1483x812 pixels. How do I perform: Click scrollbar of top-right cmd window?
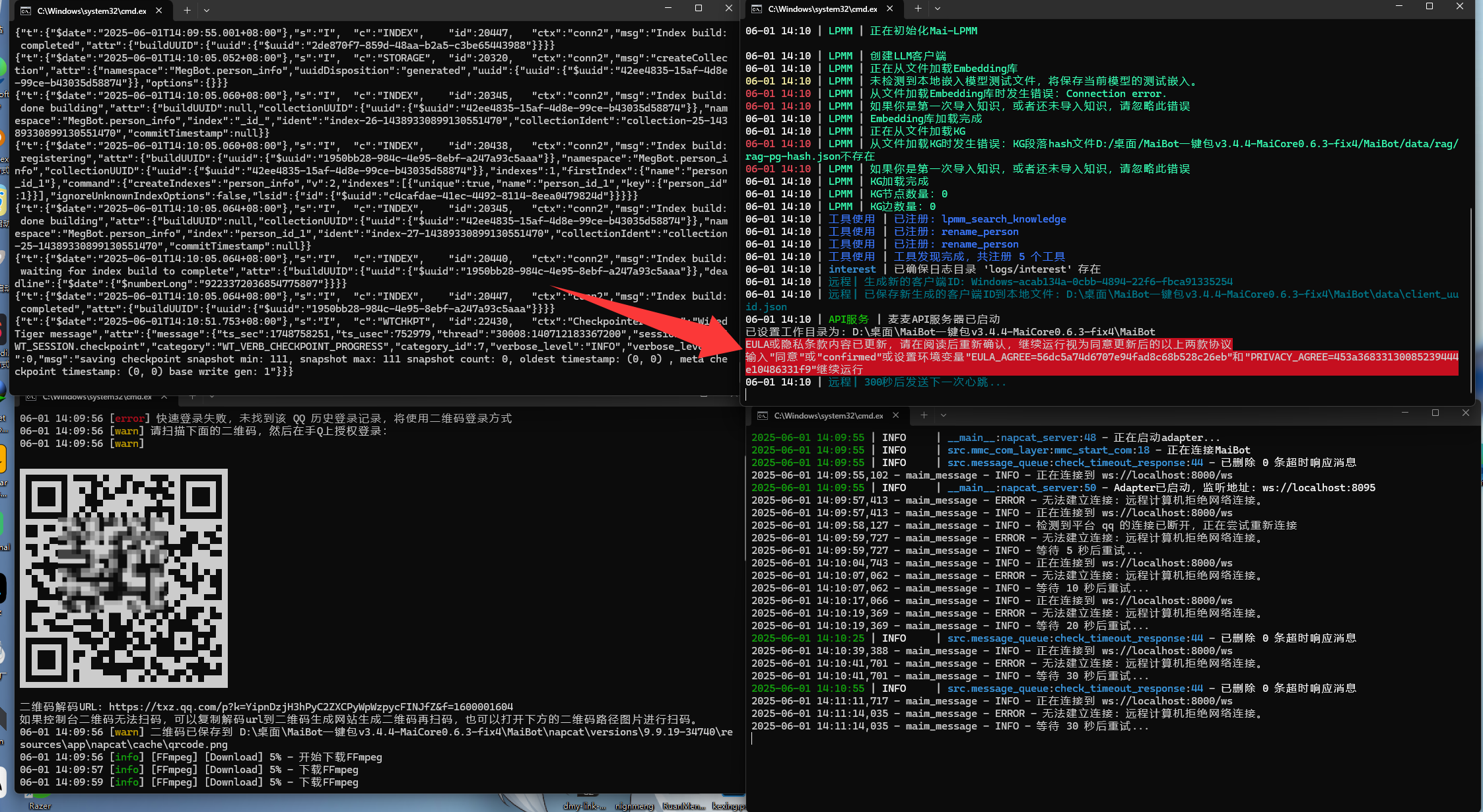(1470, 300)
